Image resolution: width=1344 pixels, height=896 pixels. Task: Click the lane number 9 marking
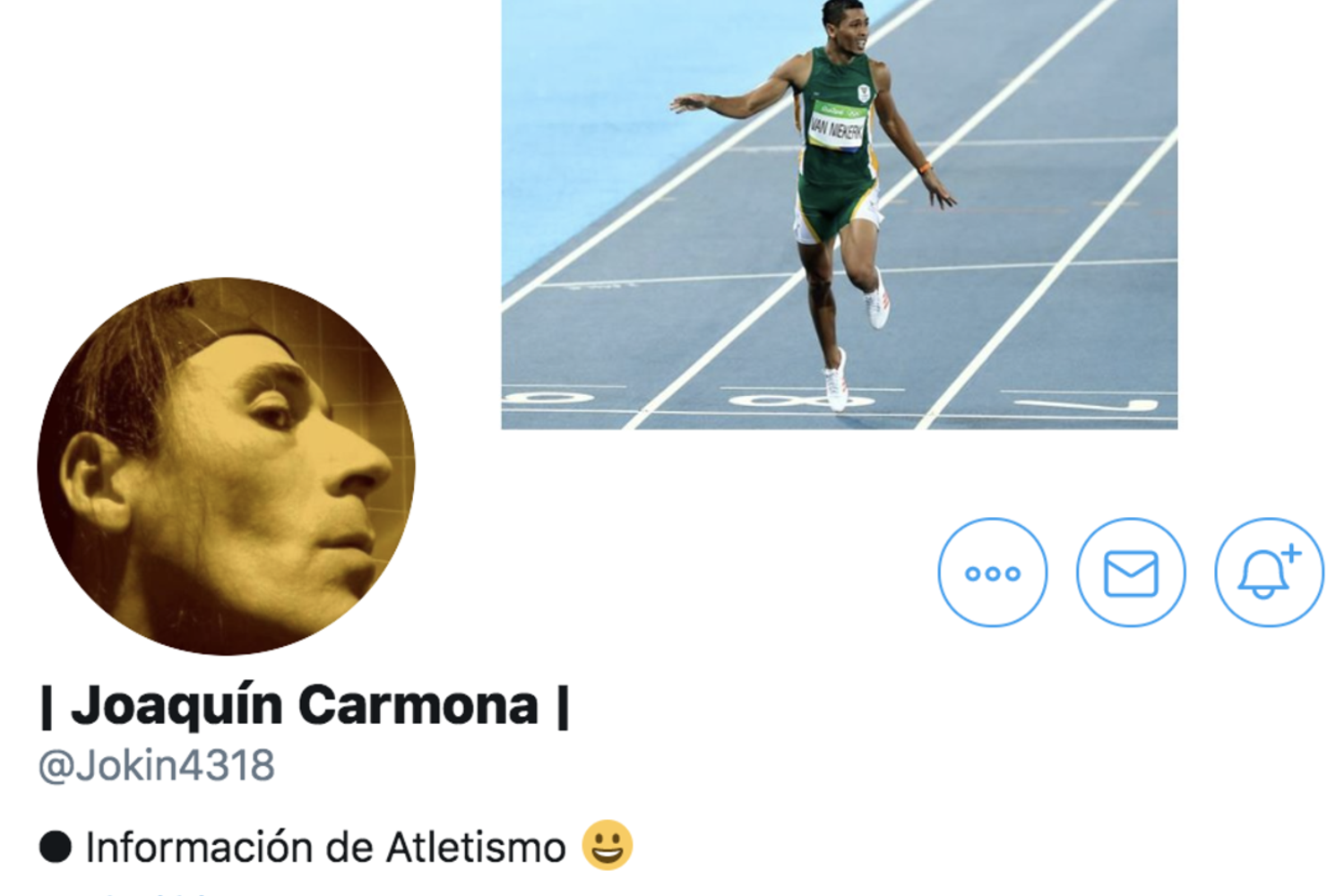[x=547, y=397]
